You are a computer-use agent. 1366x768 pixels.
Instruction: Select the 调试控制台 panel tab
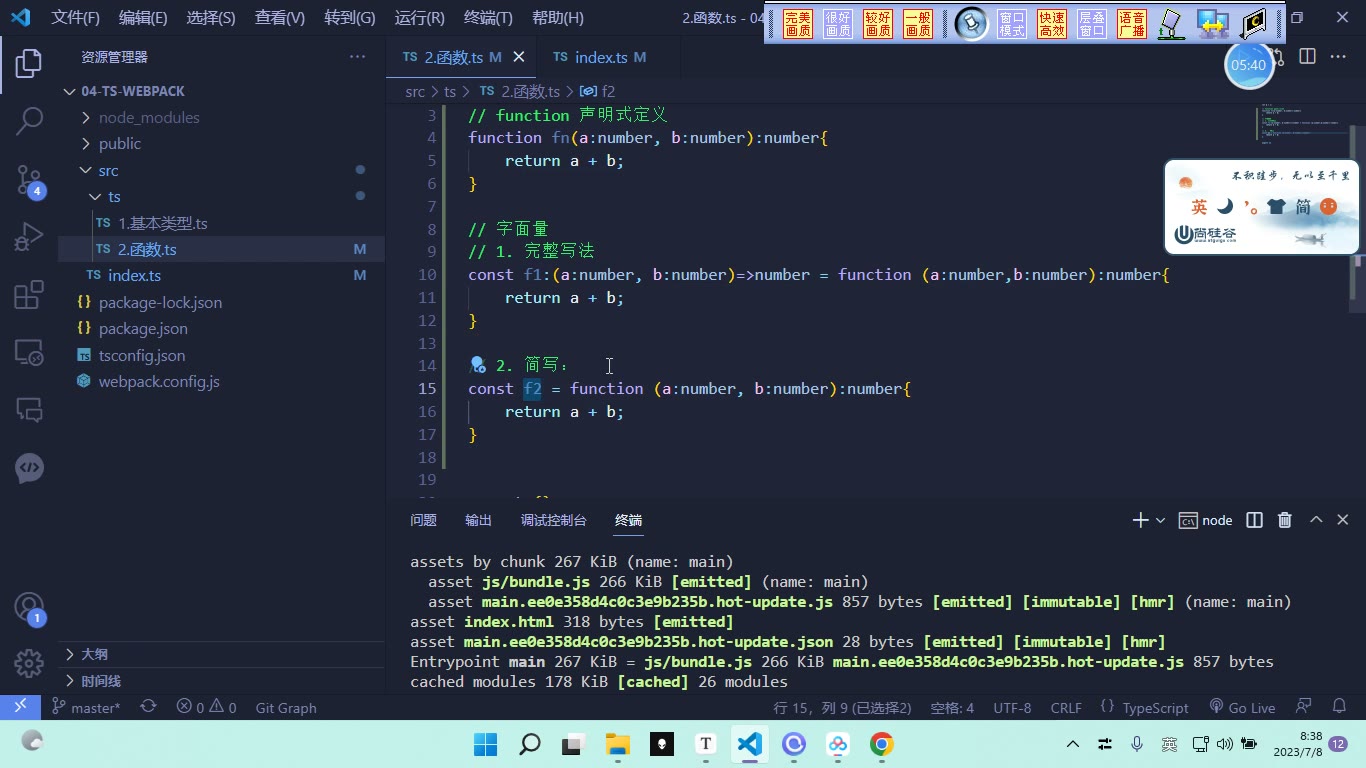tap(553, 520)
